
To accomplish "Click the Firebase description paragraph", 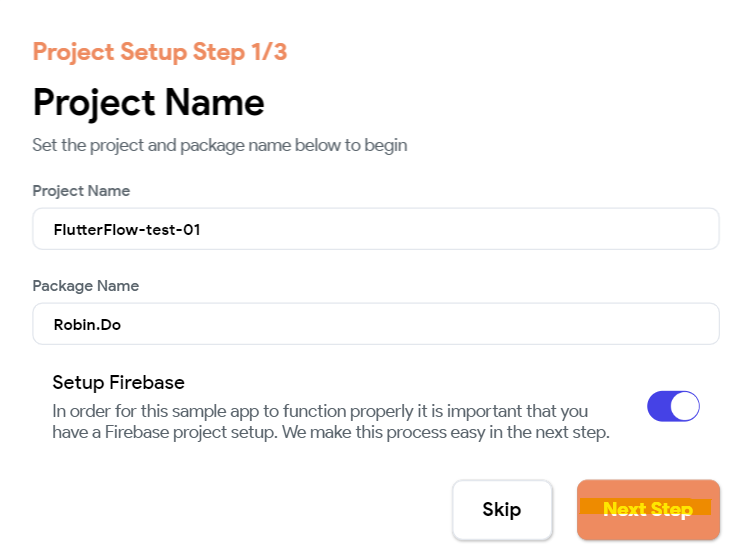I will (x=330, y=422).
